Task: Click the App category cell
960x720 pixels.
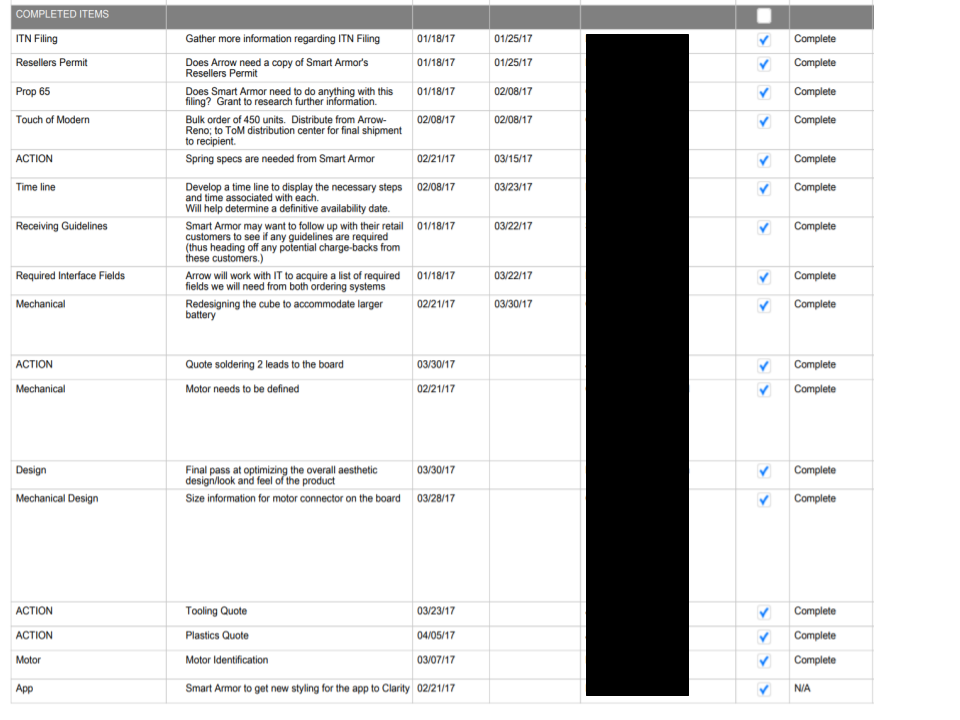Action: 88,691
